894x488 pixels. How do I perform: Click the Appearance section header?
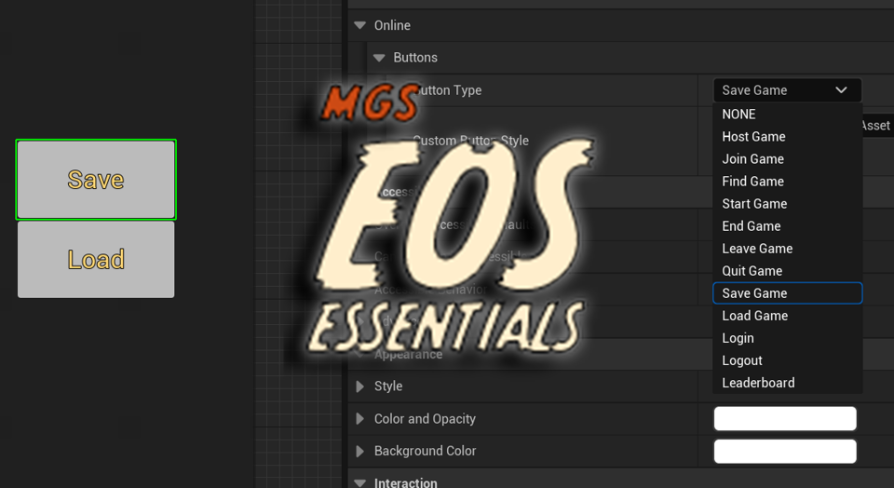coord(408,355)
